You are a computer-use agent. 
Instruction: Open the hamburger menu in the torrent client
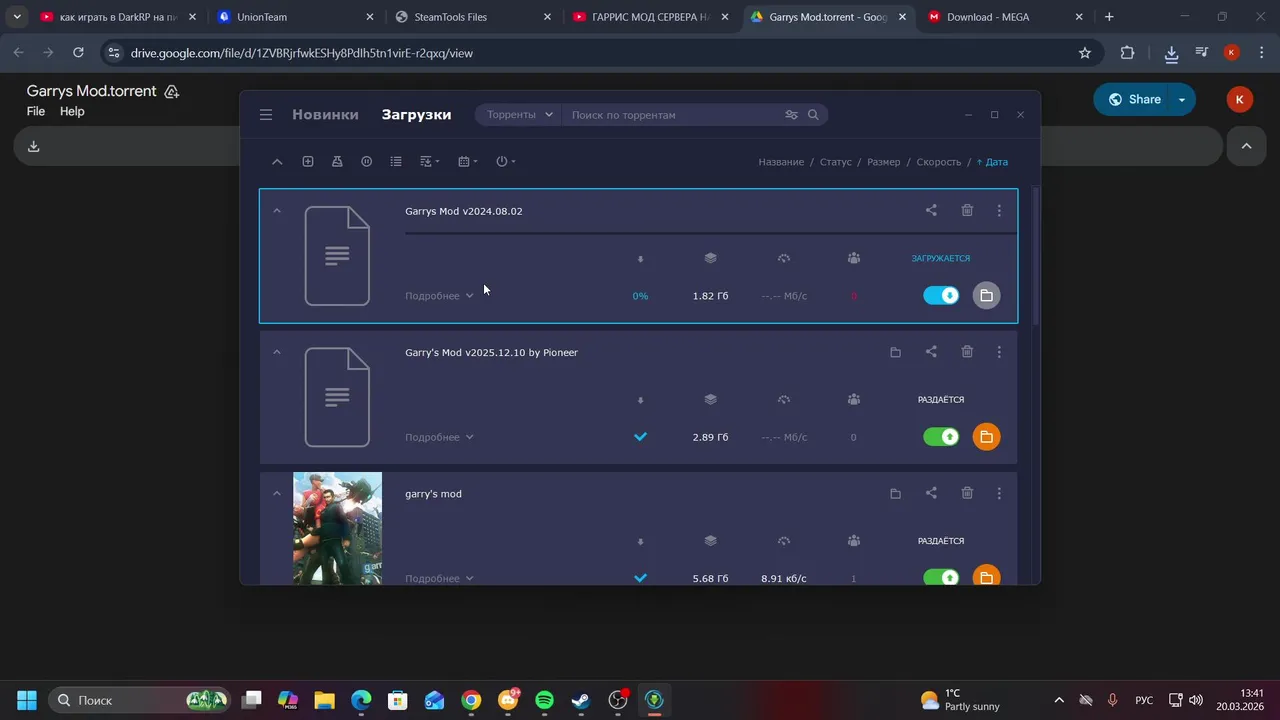point(266,115)
